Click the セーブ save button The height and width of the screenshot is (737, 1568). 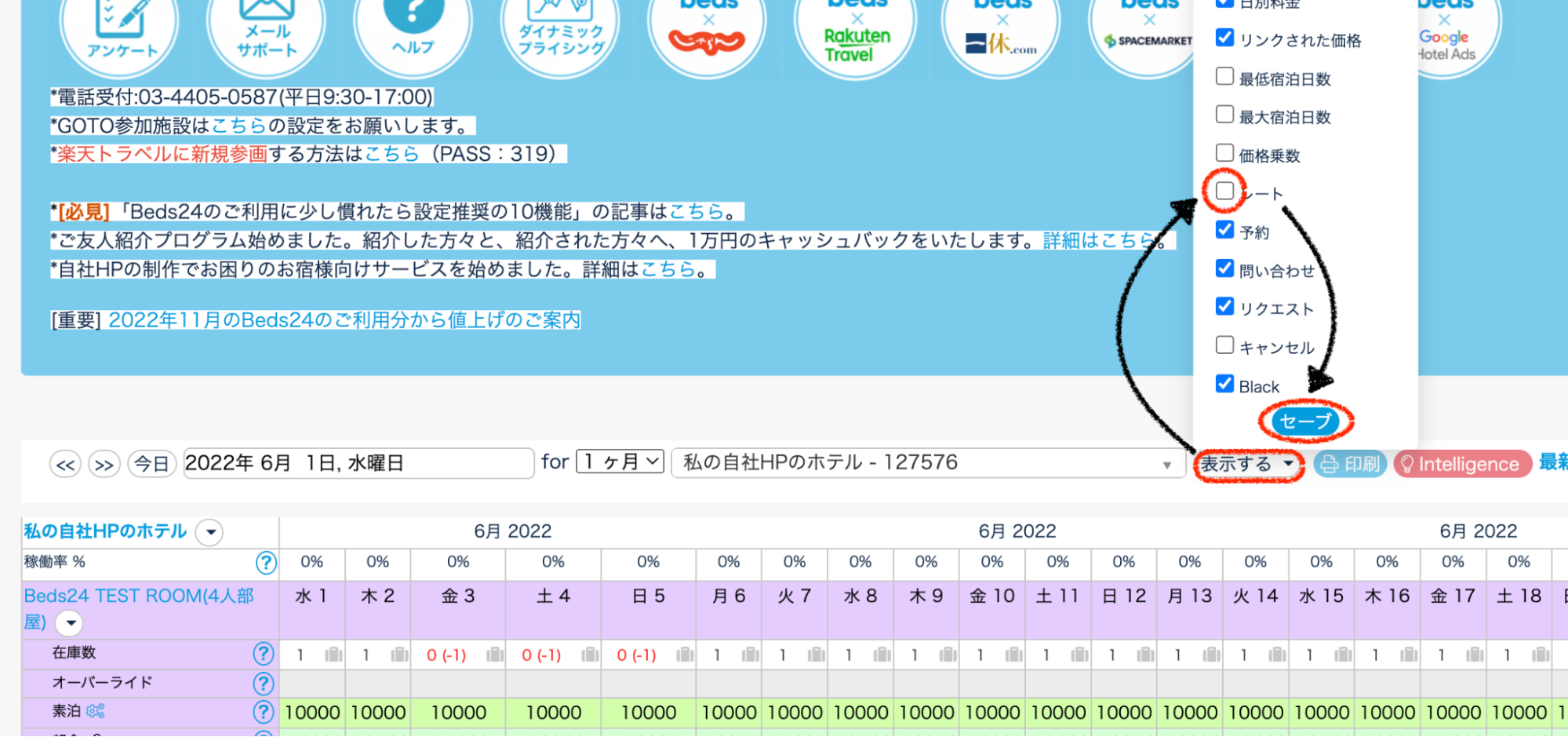click(1305, 421)
